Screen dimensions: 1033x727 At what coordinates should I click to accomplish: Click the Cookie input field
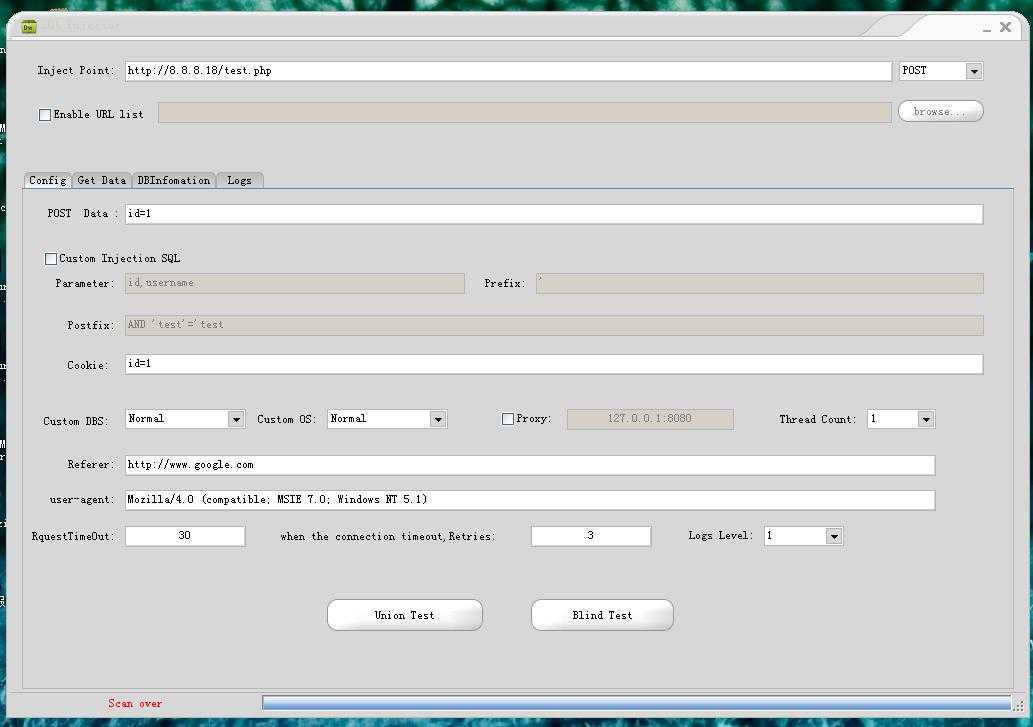(554, 364)
